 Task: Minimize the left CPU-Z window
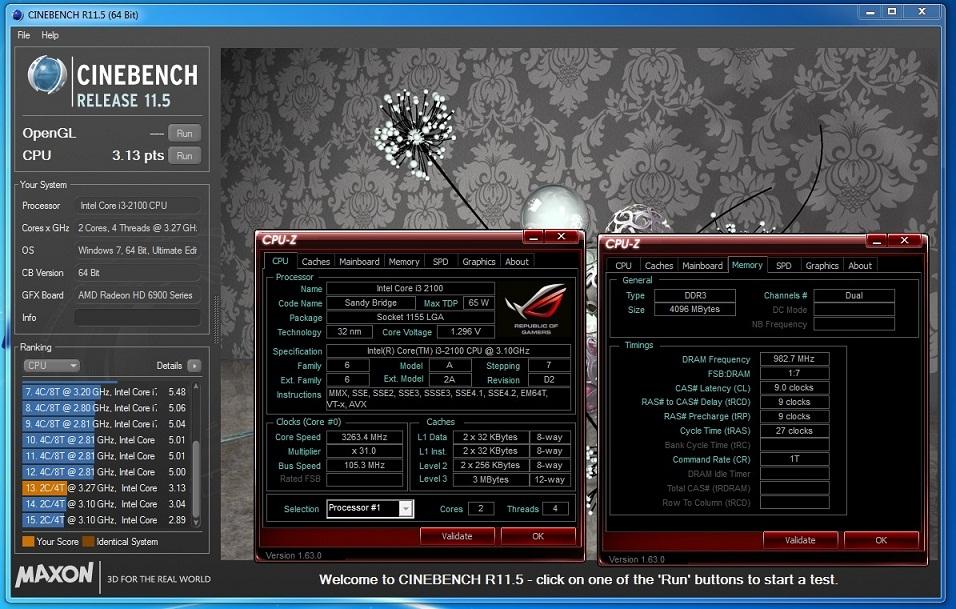point(533,237)
